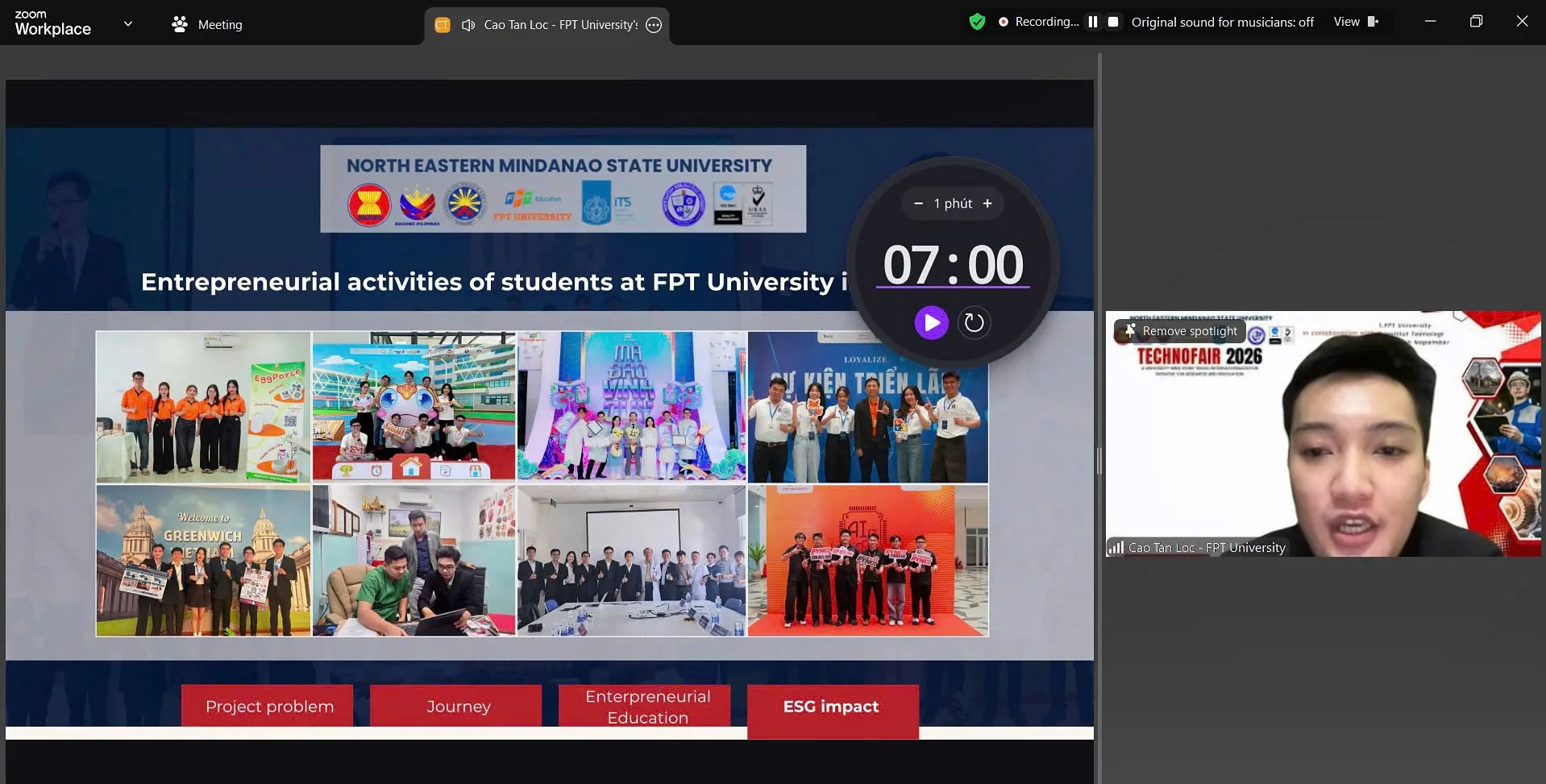Image resolution: width=1546 pixels, height=784 pixels.
Task: Click the Recording status indicator
Action: pos(1038,22)
